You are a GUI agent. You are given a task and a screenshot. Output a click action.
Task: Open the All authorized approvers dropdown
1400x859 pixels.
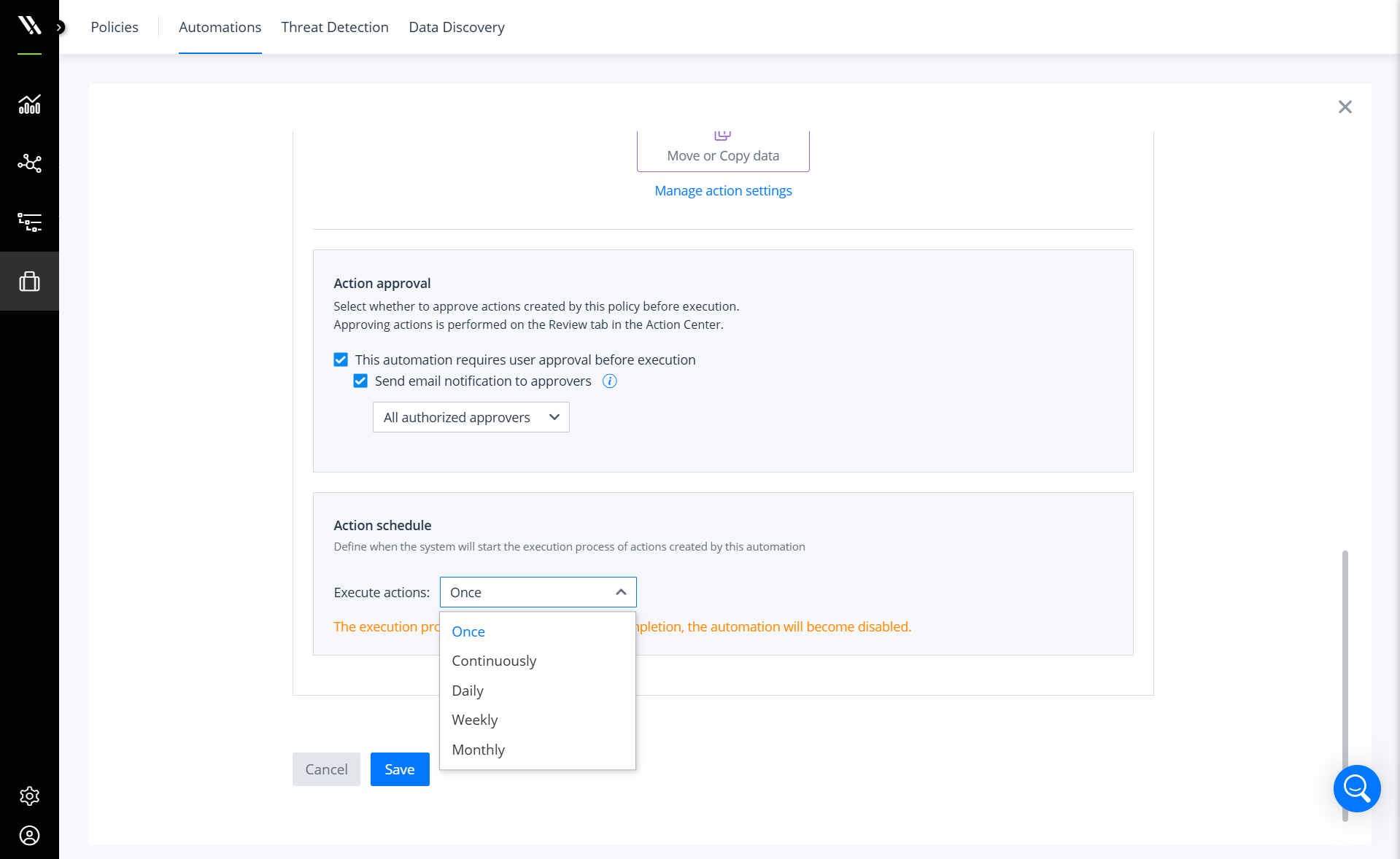click(471, 416)
